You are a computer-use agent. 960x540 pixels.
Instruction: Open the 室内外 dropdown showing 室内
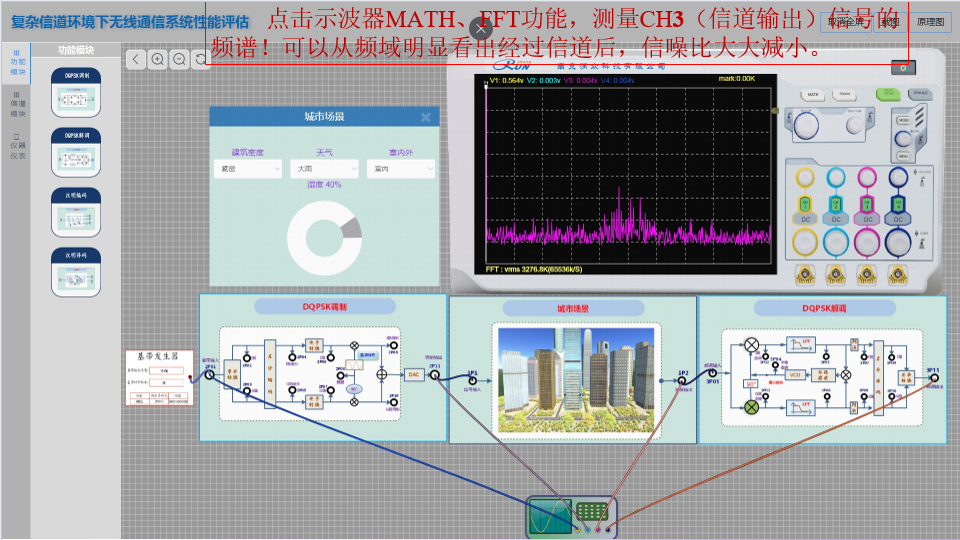[x=401, y=170]
